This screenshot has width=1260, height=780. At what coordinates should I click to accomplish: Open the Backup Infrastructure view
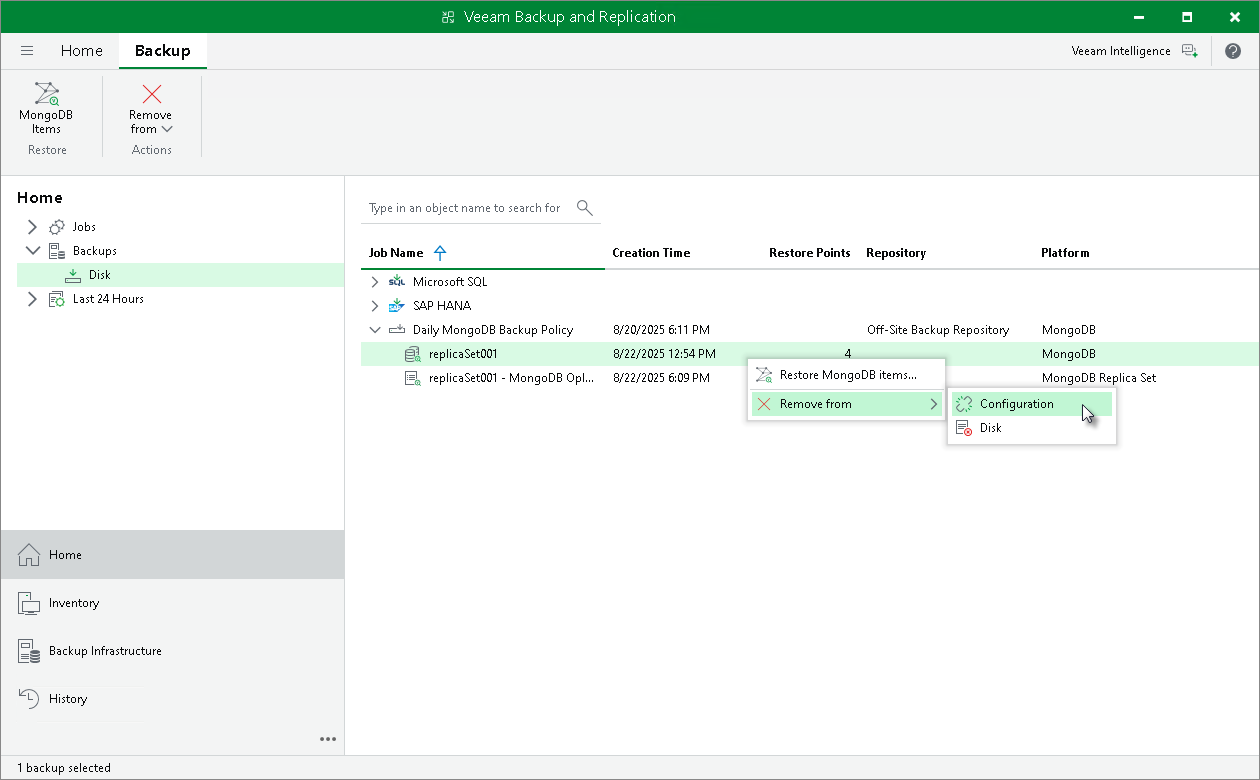105,651
